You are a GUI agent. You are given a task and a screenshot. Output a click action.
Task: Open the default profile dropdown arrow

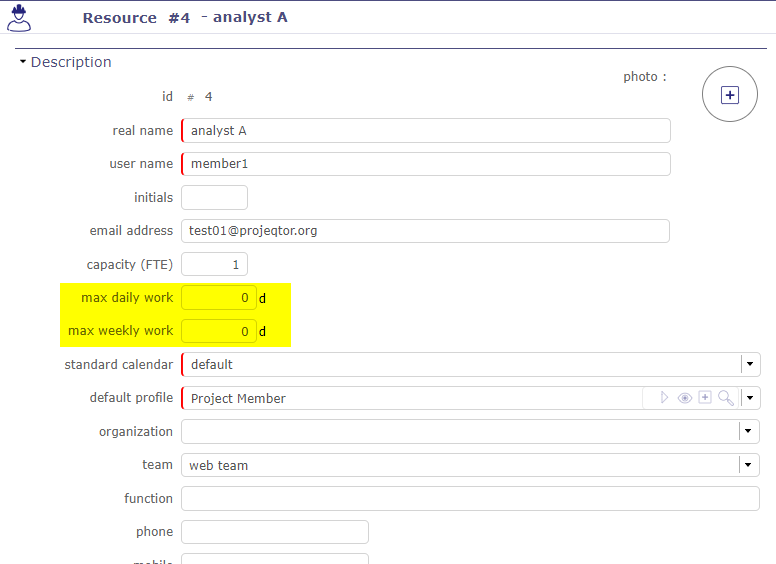pos(750,398)
